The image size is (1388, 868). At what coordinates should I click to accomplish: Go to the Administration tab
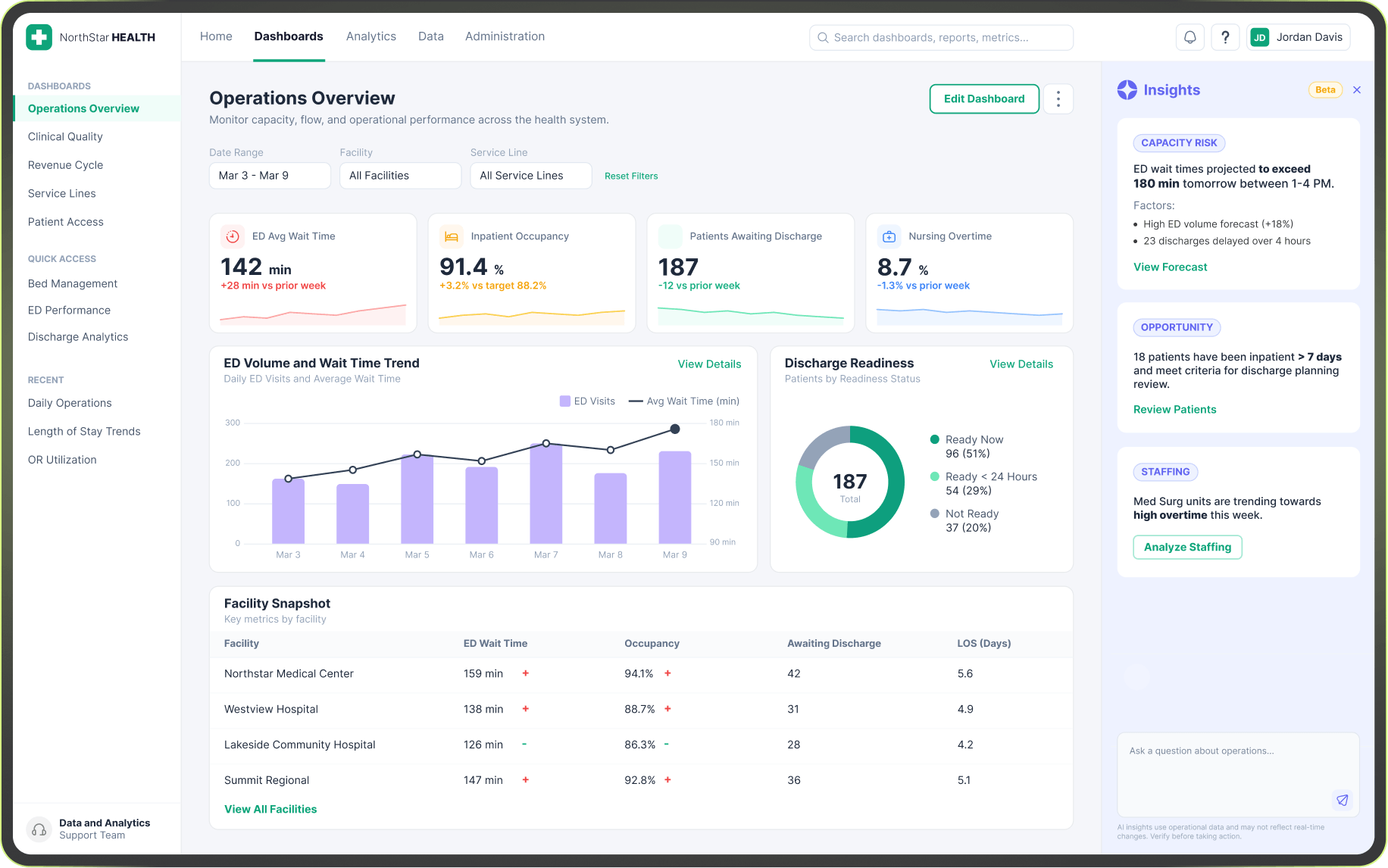click(x=505, y=36)
